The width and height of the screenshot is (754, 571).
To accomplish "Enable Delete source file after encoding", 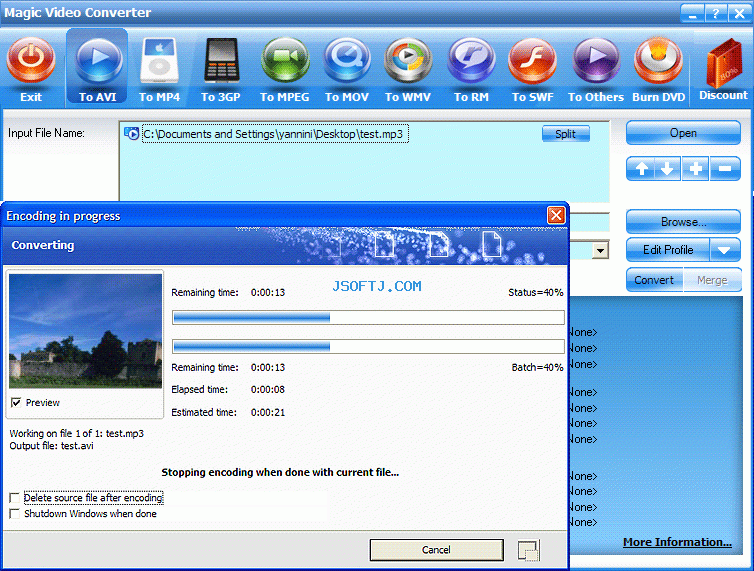I will click(x=15, y=497).
